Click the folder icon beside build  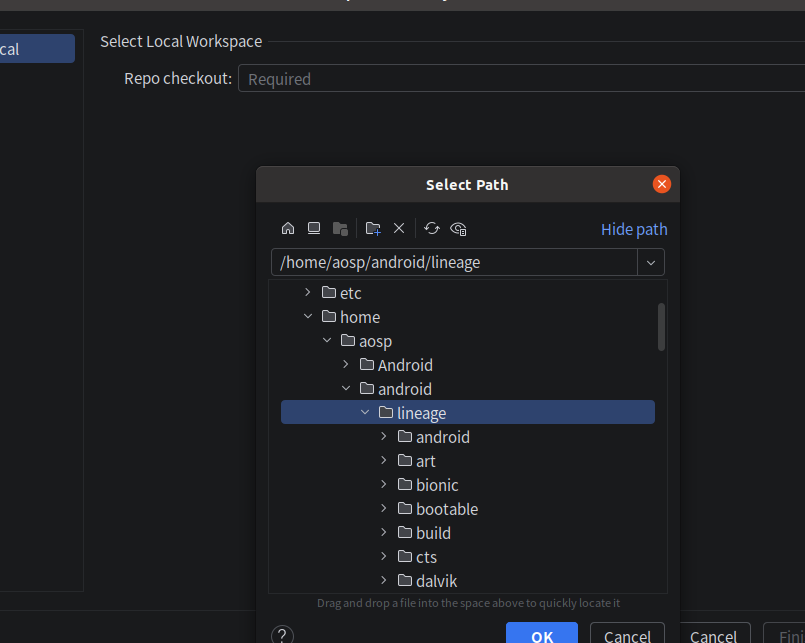[405, 533]
